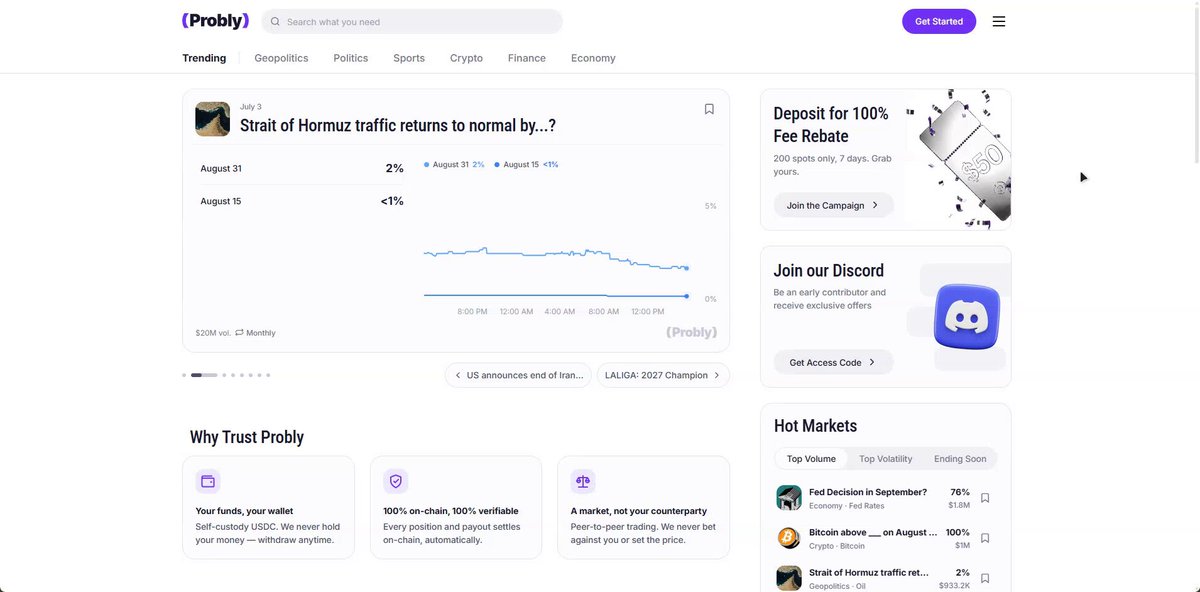The width and height of the screenshot is (1200, 592).
Task: Open the Politics category
Action: pyautogui.click(x=351, y=58)
